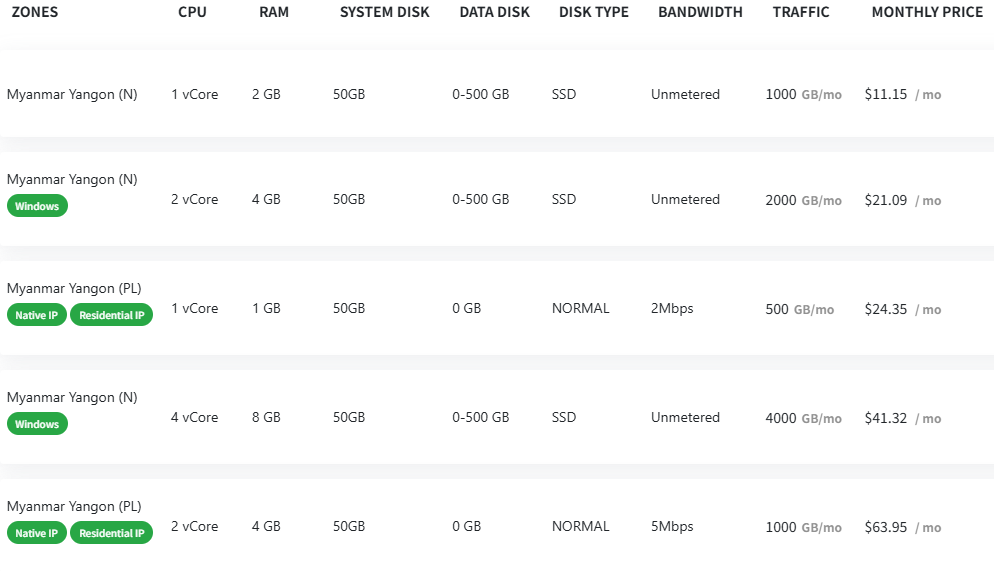The height and width of the screenshot is (571, 994).
Task: Choose the $63.95 monthly price
Action: click(x=886, y=527)
